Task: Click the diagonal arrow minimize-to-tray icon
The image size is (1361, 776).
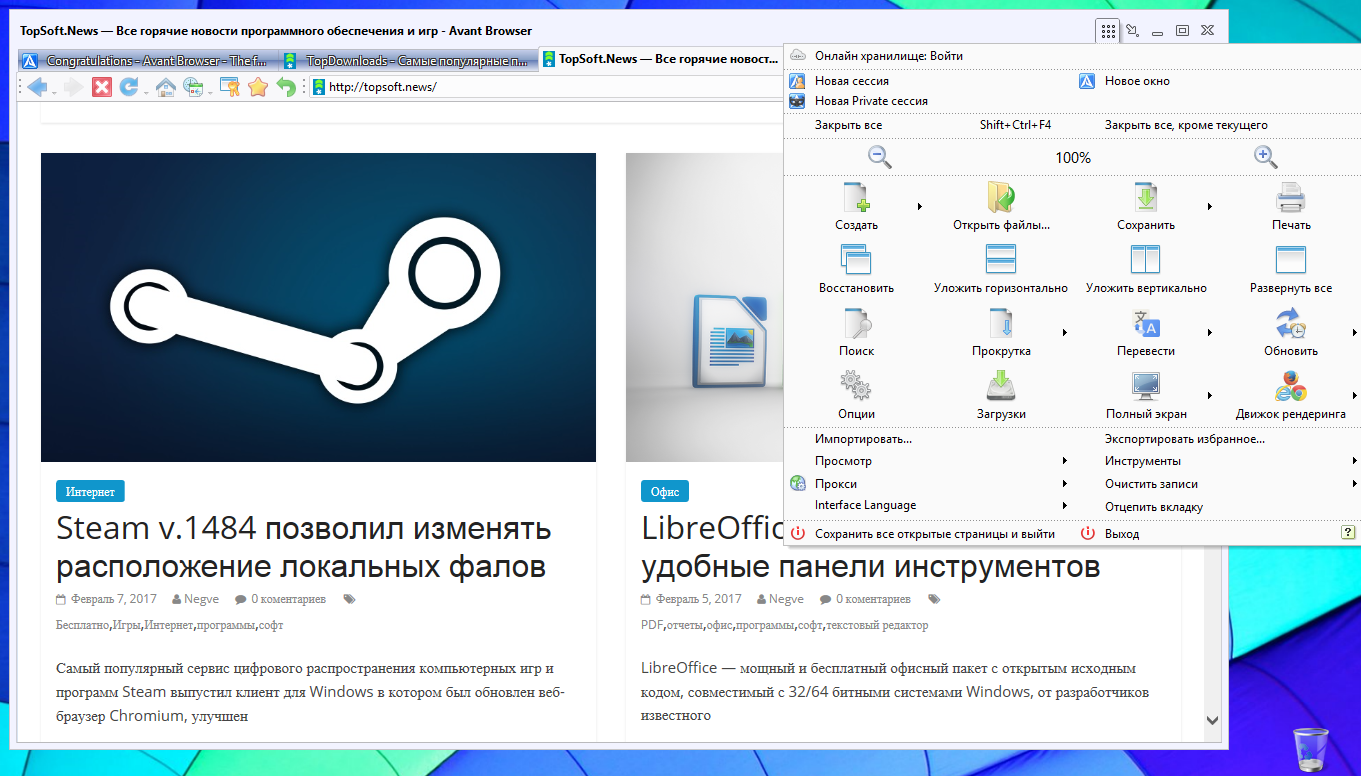Action: point(1133,31)
